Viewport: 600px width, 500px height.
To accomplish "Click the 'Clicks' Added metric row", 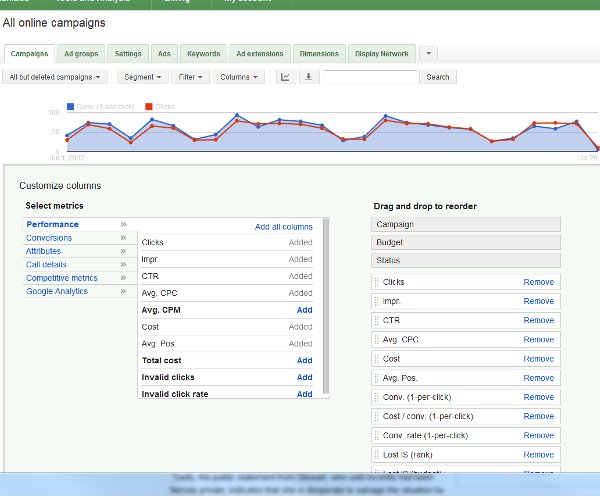I will 227,242.
